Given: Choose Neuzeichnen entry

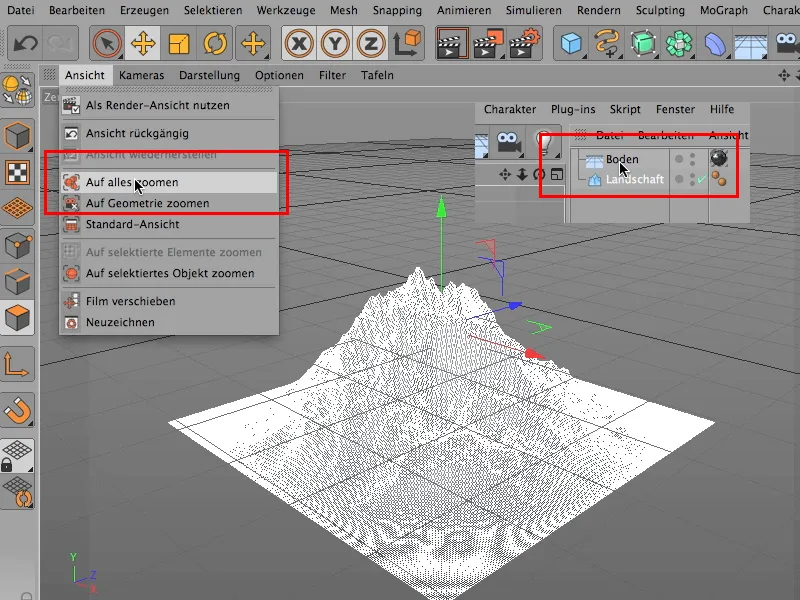Looking at the screenshot, I should tap(169, 322).
